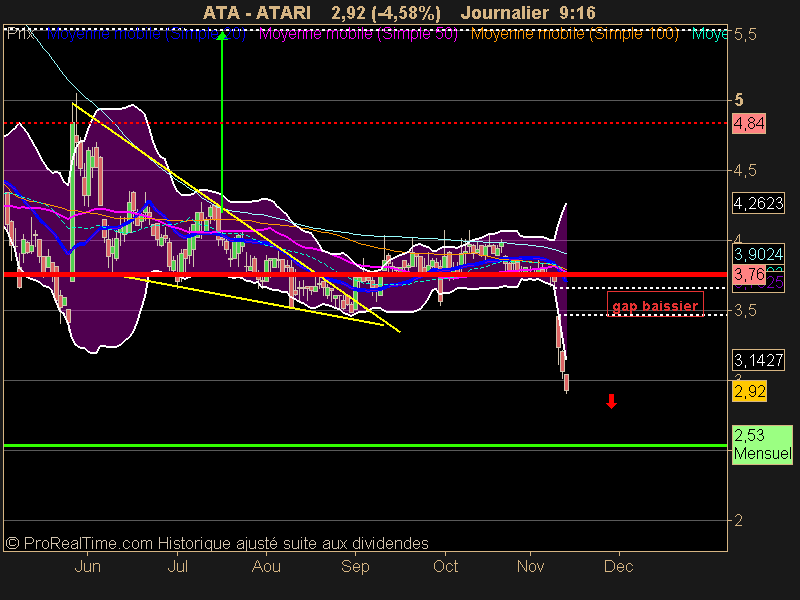Click the "Sep" month label
This screenshot has height=600, width=800.
click(355, 566)
